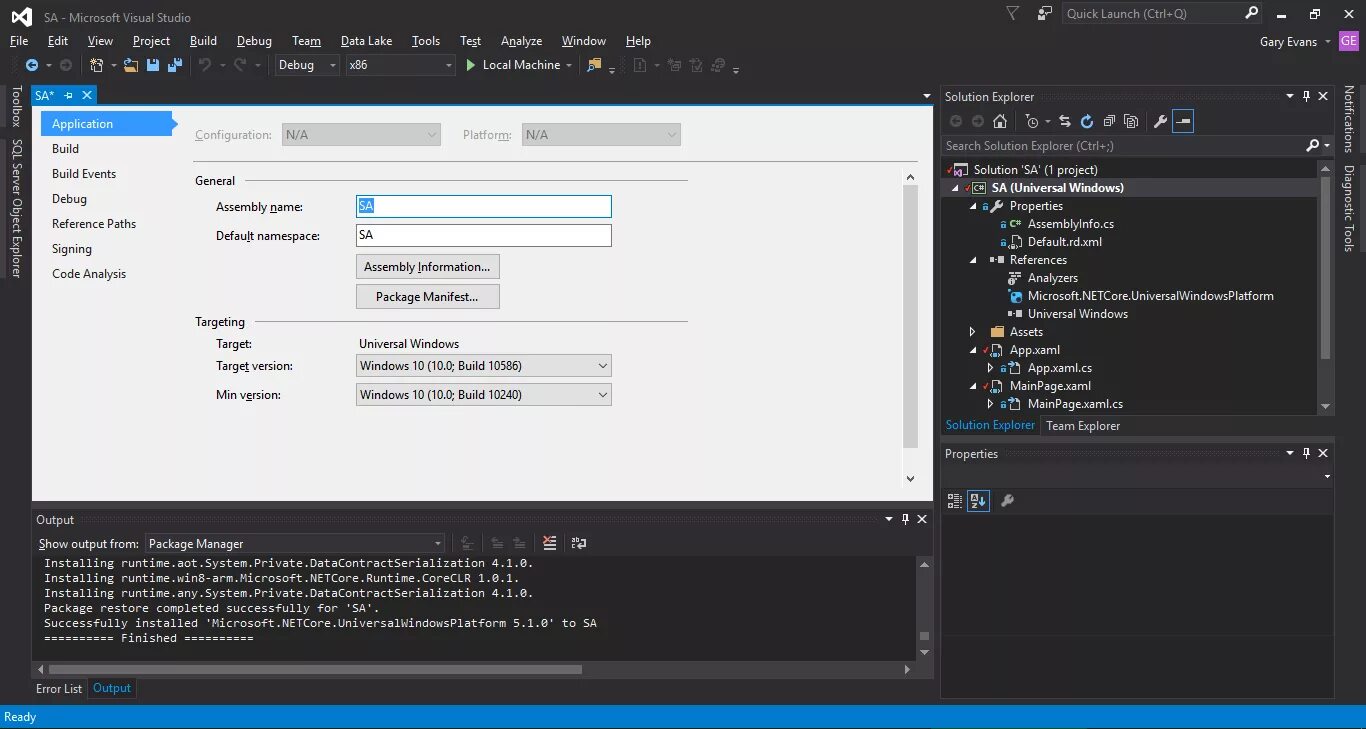
Task: Open Debug solution configuration dropdown
Action: (307, 65)
